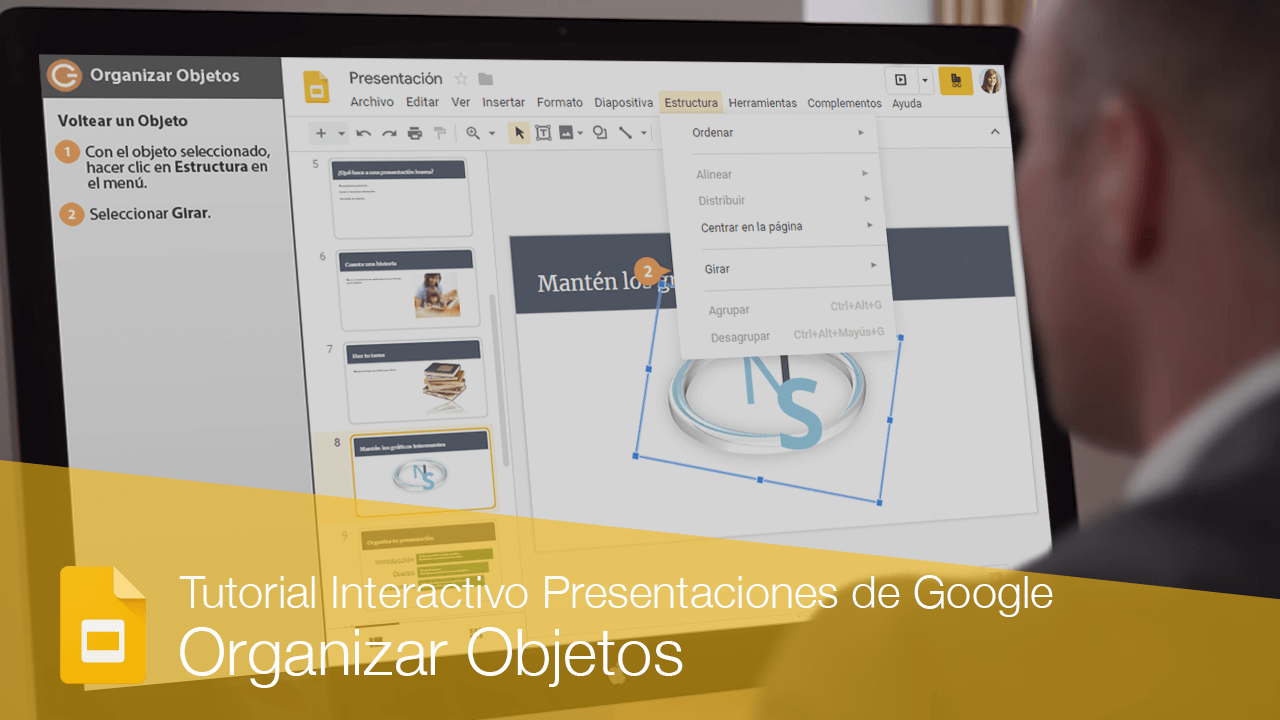This screenshot has width=1280, height=720.
Task: Click the Undo arrow
Action: 363,133
